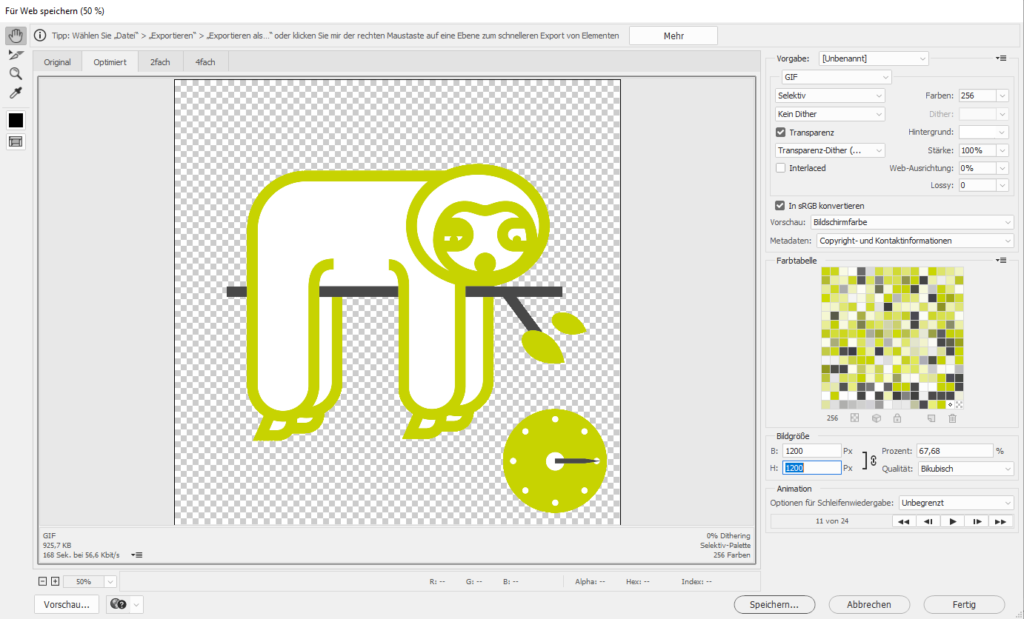1024x619 pixels.
Task: Click the Speichern... button
Action: click(x=774, y=604)
